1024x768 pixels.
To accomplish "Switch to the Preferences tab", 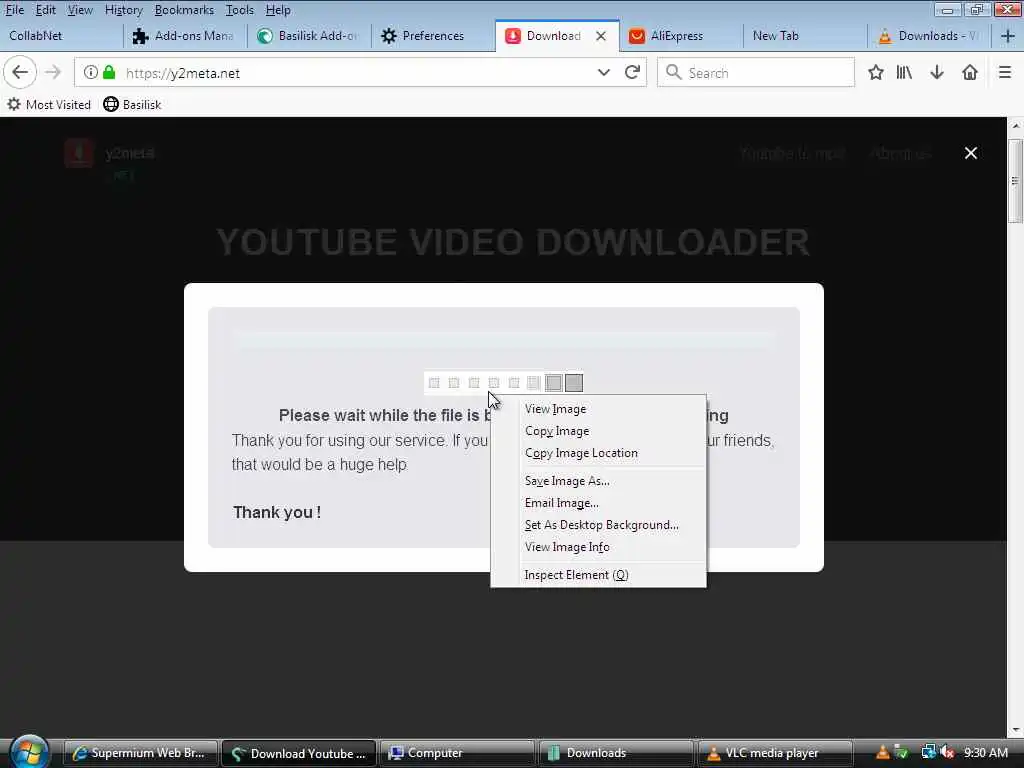I will click(x=434, y=36).
